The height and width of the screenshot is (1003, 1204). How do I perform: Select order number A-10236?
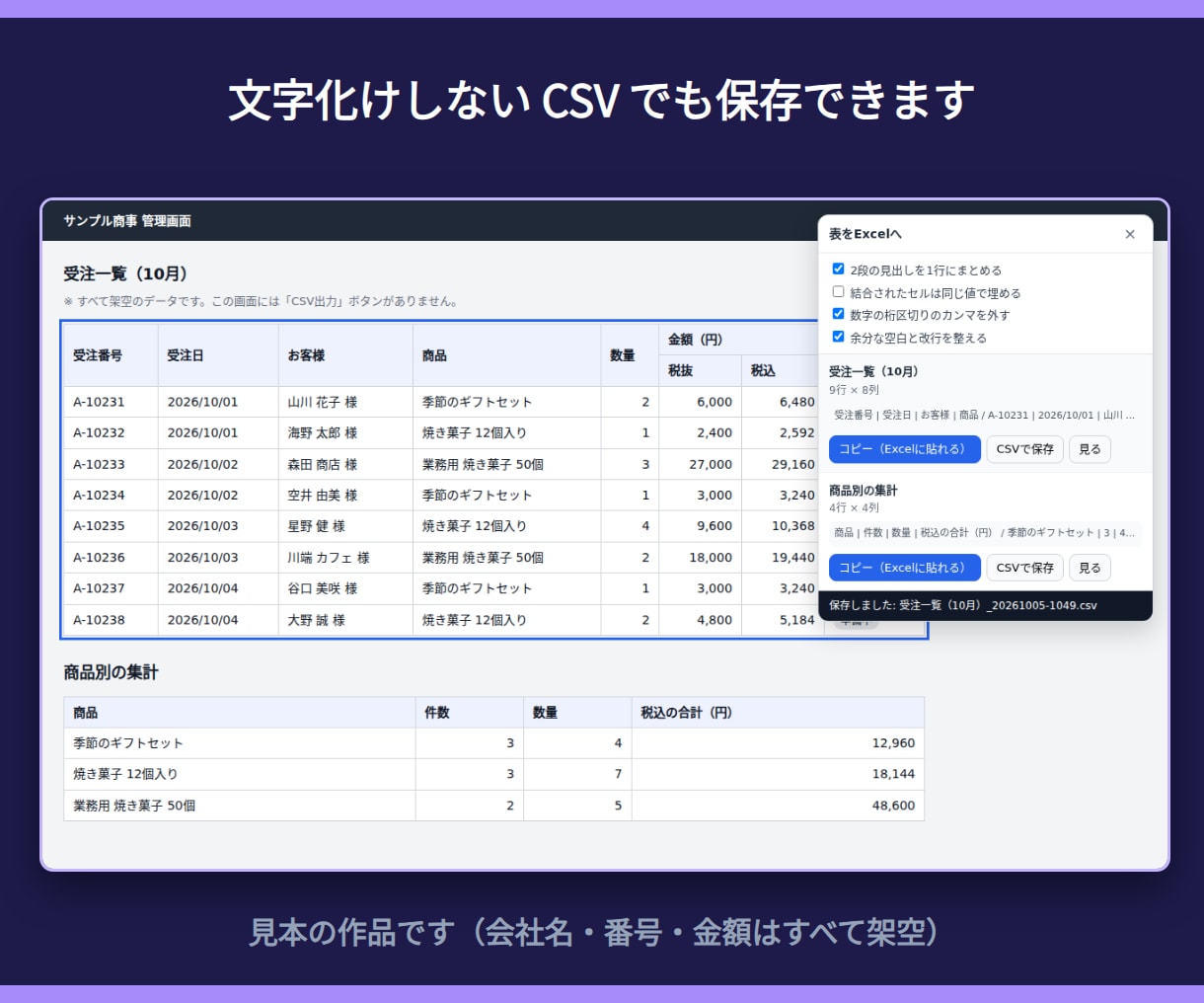99,558
